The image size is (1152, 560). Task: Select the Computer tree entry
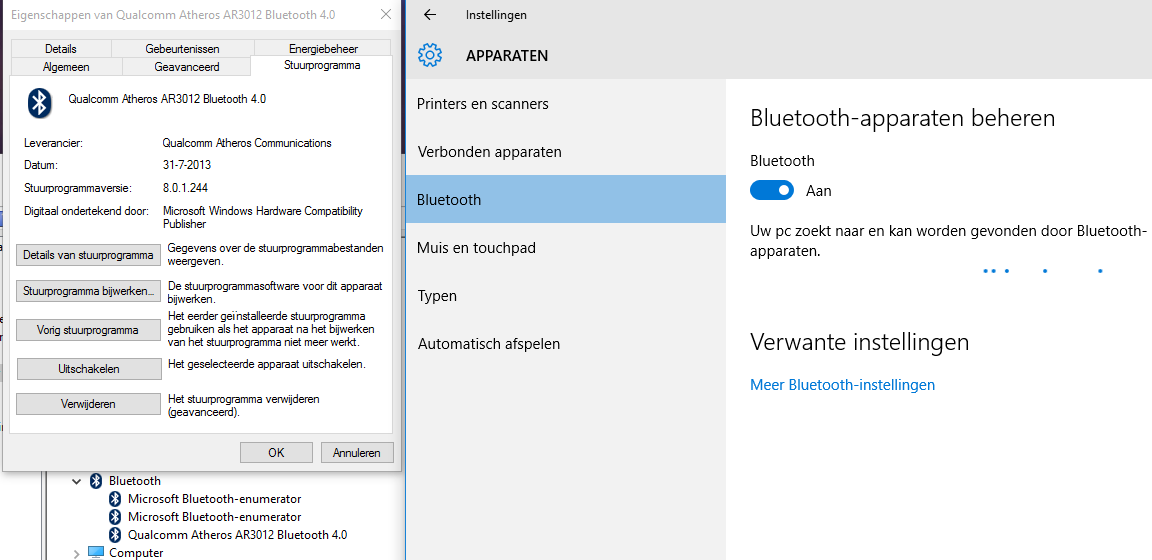[136, 553]
